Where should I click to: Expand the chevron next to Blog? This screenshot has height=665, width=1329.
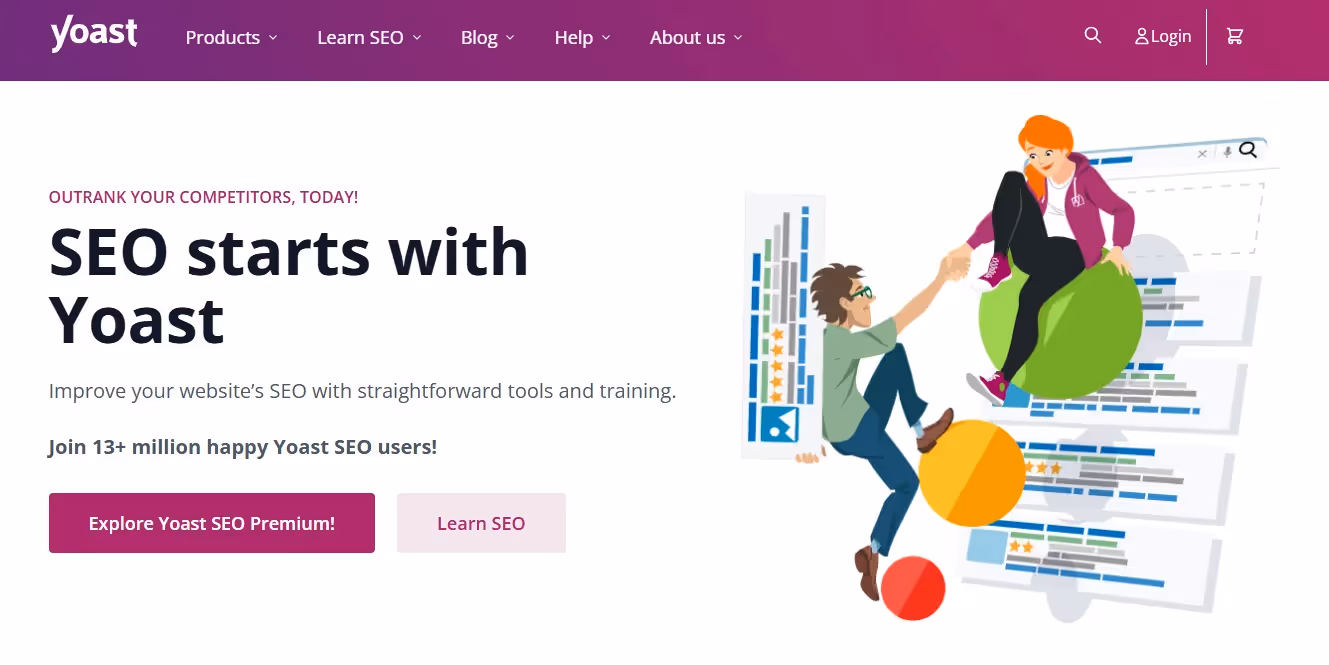point(510,38)
